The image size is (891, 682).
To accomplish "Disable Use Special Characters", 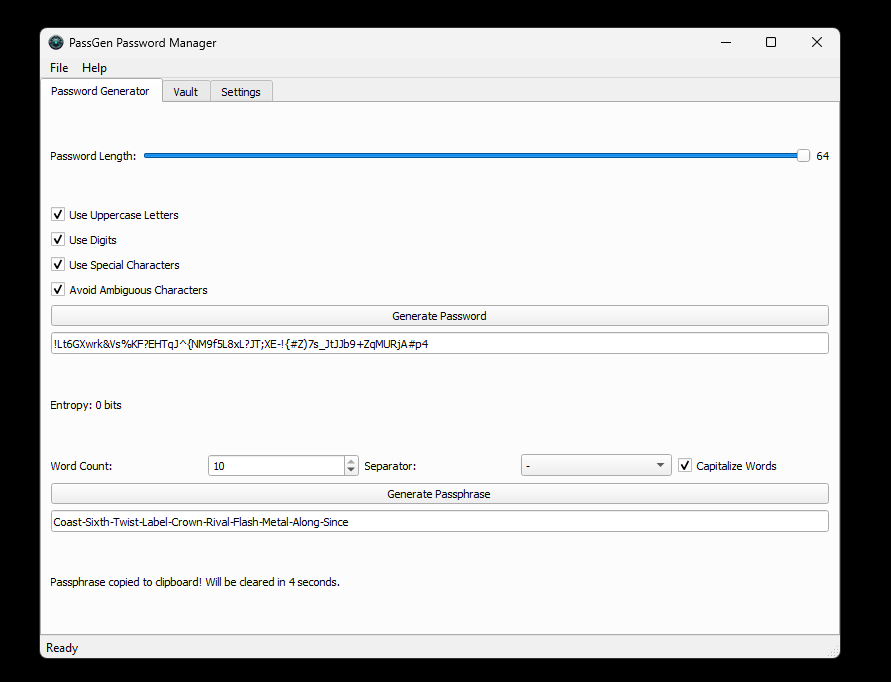I will (x=58, y=264).
